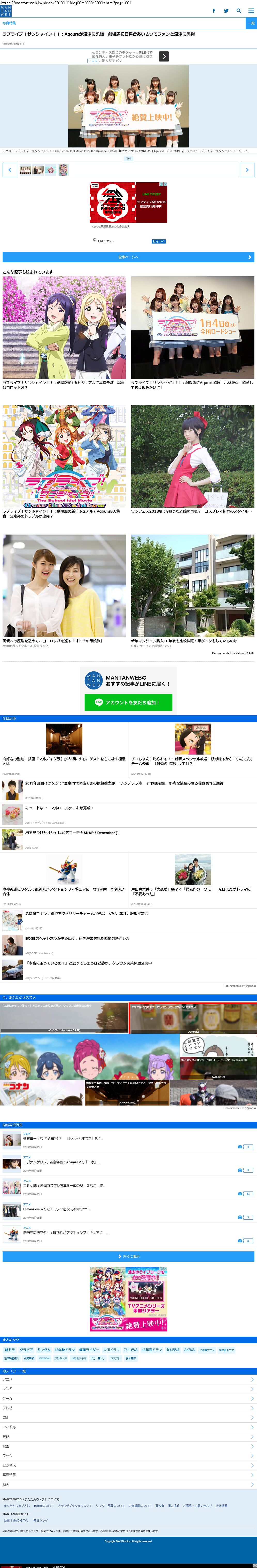Viewport: 257px width, 1568px height.
Task: Click the Twitter bird icon
Action: [226, 11]
